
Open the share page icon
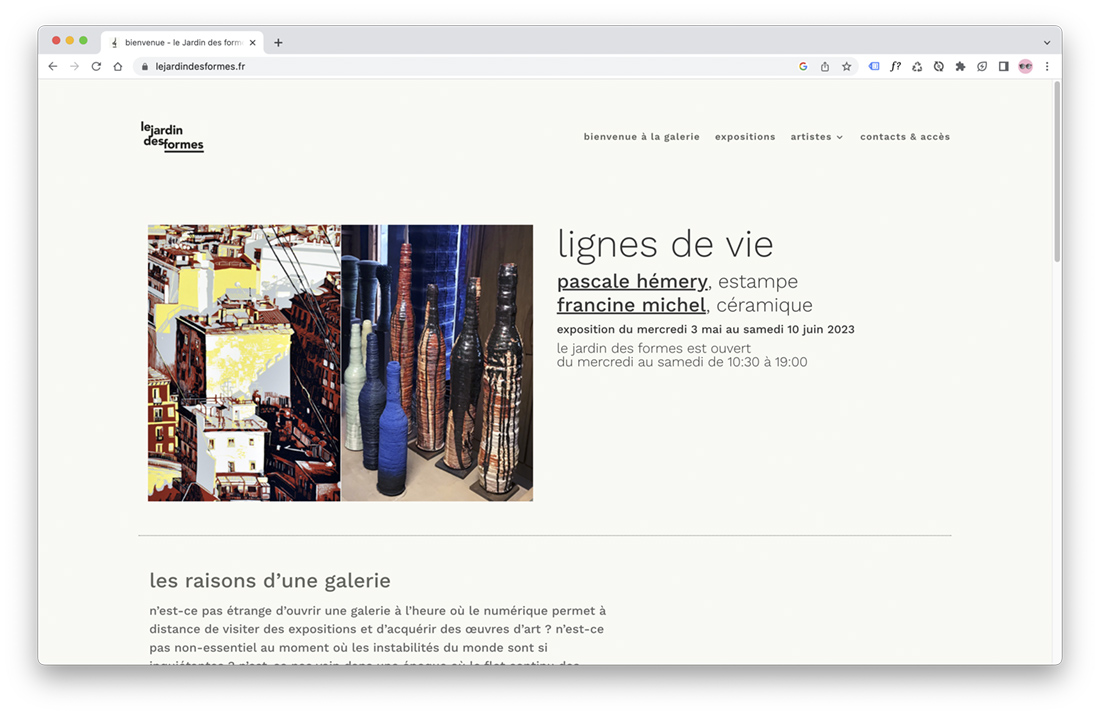825,67
